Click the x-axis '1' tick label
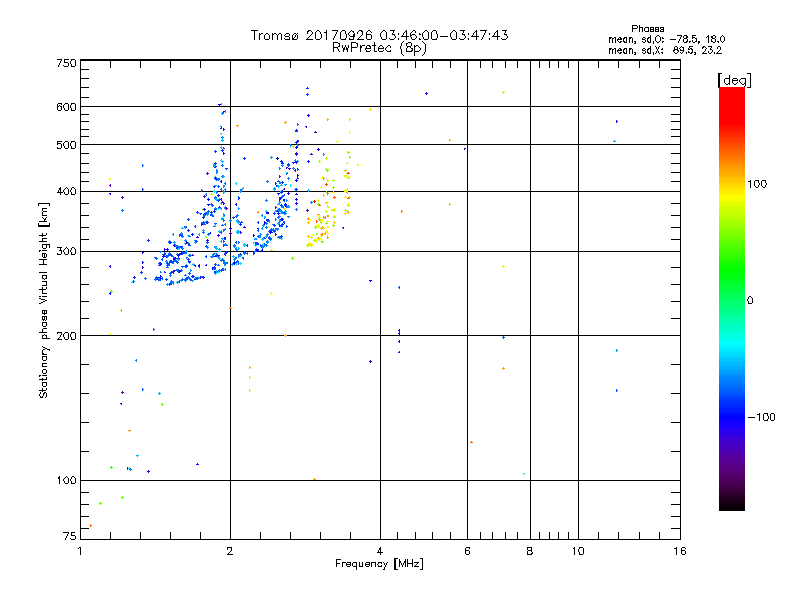The width and height of the screenshot is (800, 600). [x=80, y=551]
